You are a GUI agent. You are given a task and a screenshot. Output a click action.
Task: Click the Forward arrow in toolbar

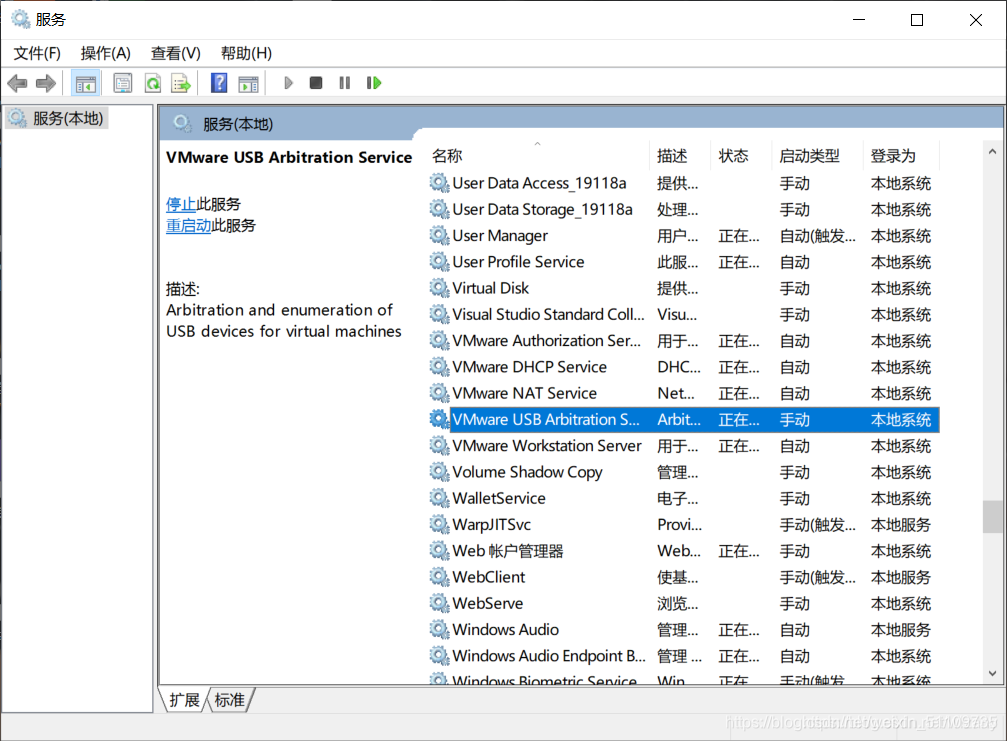tap(46, 83)
